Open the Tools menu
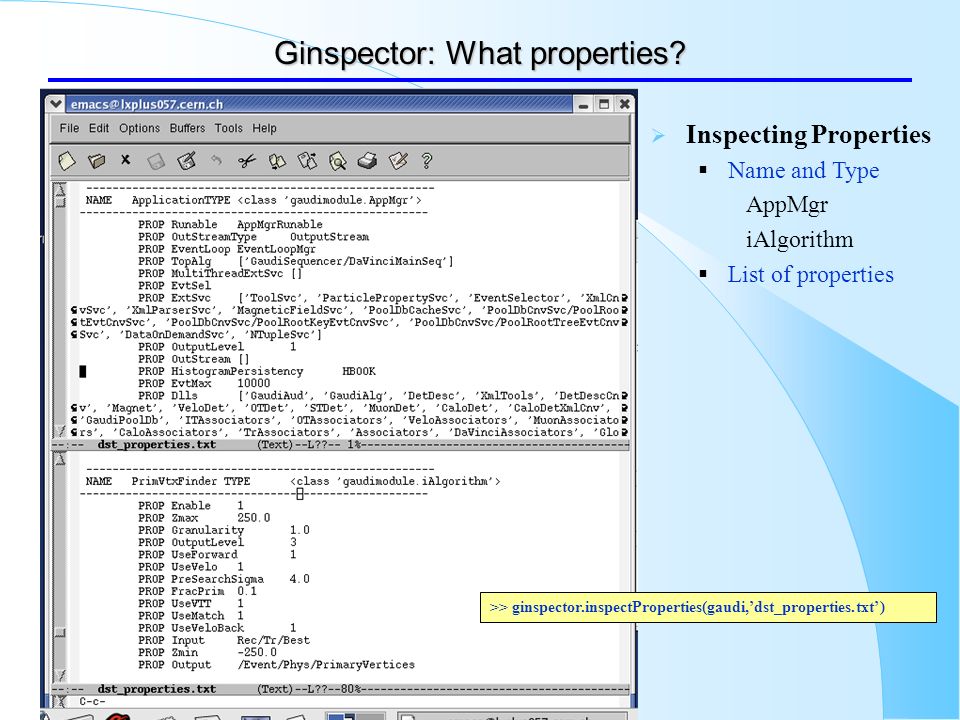The image size is (960, 720). [x=228, y=129]
